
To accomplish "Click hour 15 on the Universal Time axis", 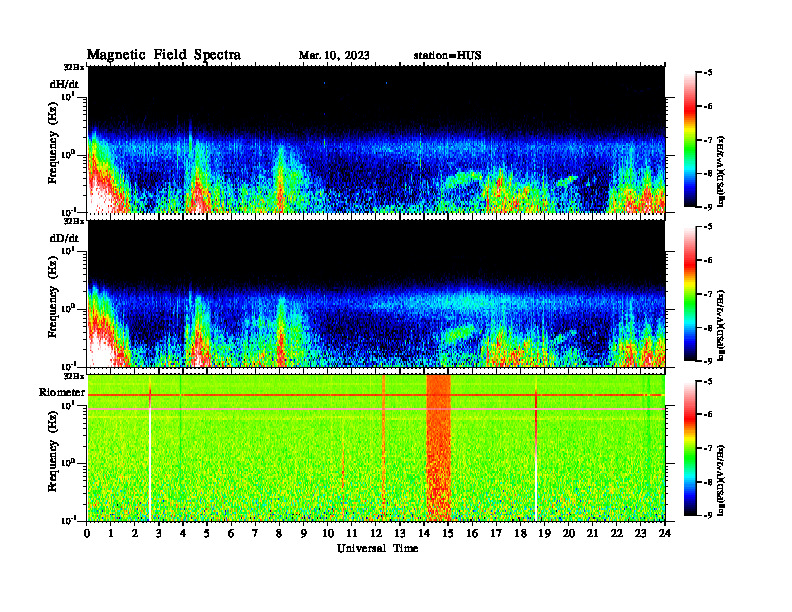I will click(448, 534).
